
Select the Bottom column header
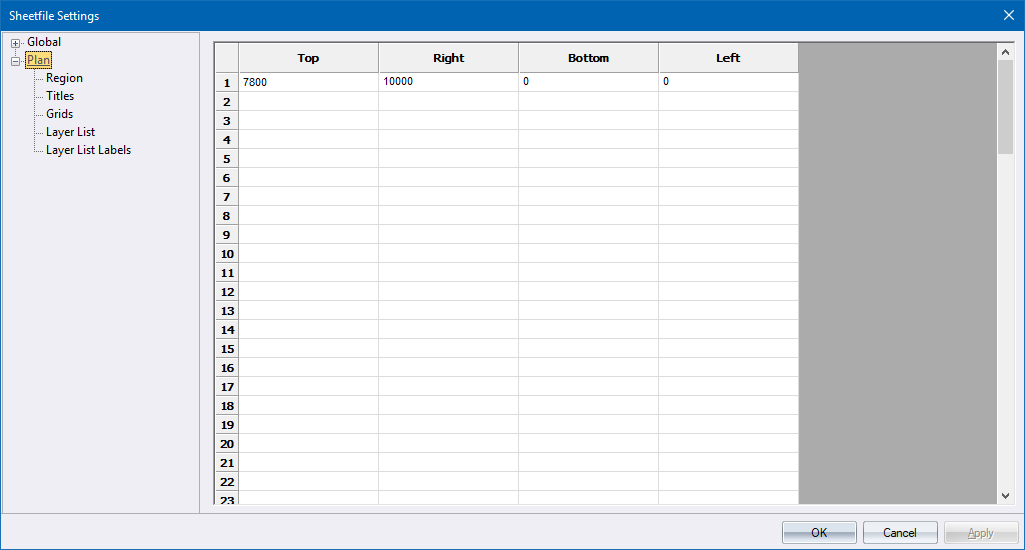[x=588, y=58]
